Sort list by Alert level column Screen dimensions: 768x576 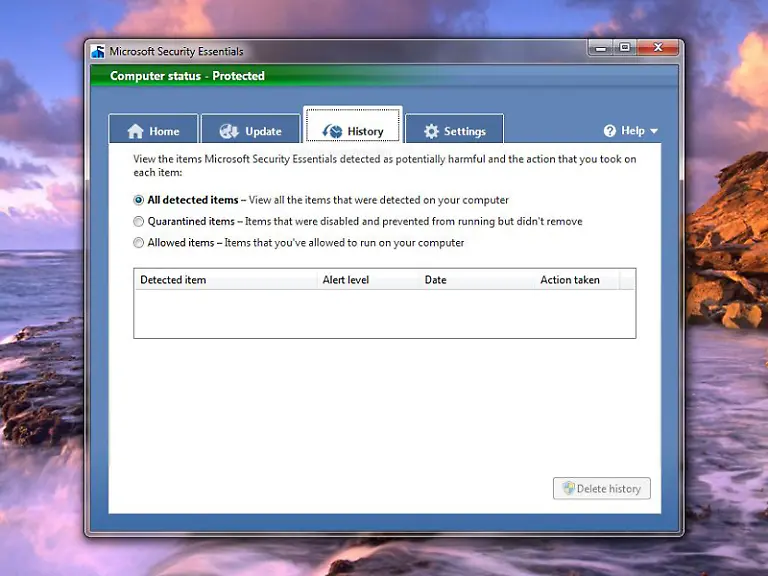346,280
